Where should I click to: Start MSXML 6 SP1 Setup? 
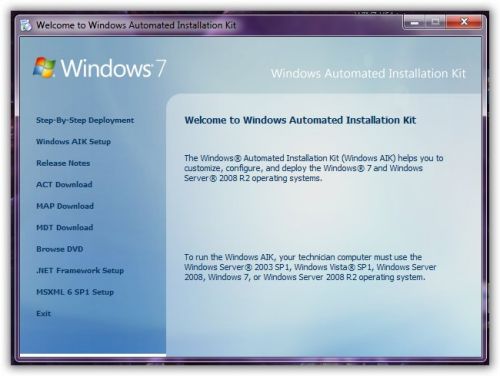point(75,292)
